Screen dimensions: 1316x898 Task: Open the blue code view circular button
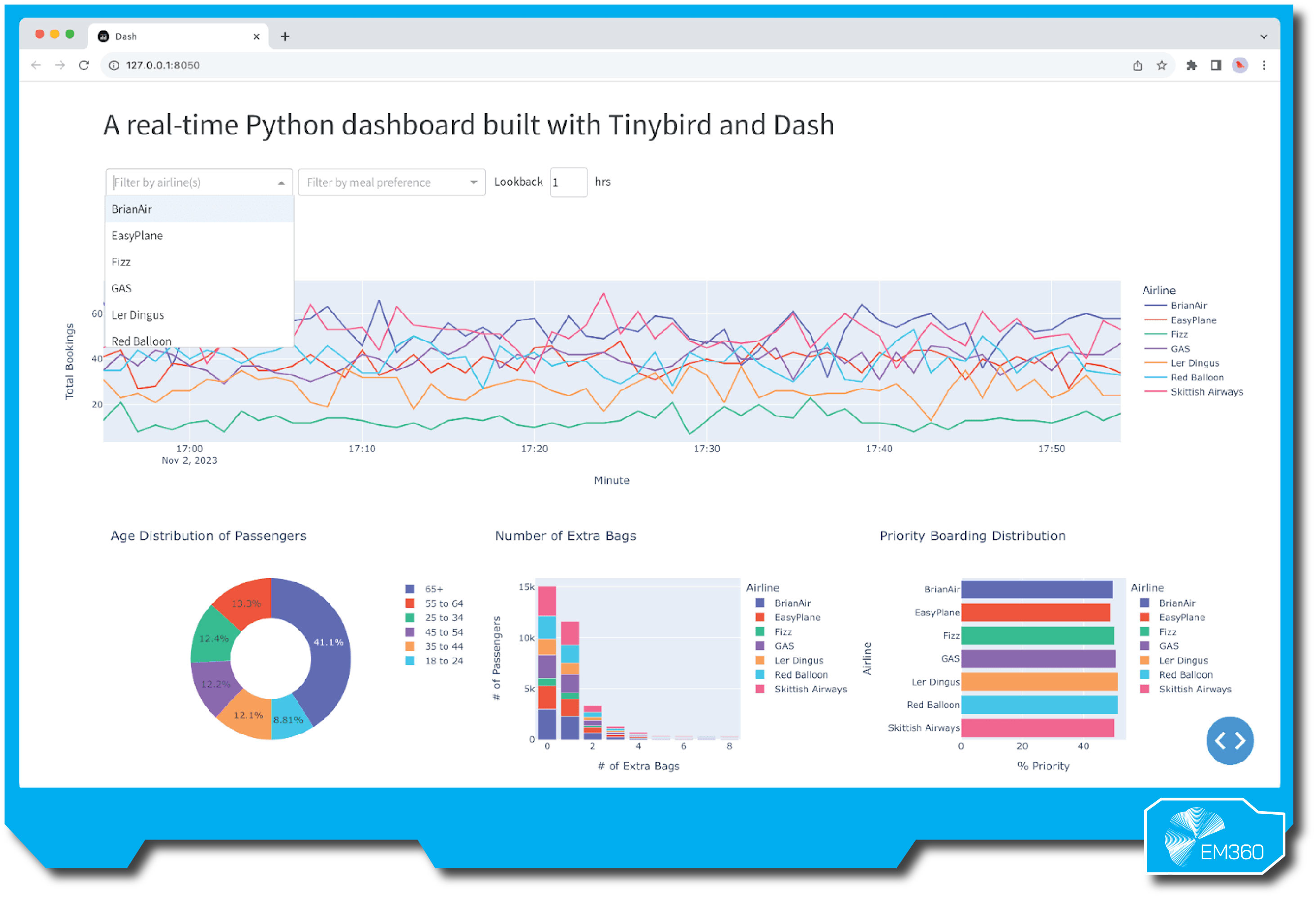click(x=1230, y=740)
